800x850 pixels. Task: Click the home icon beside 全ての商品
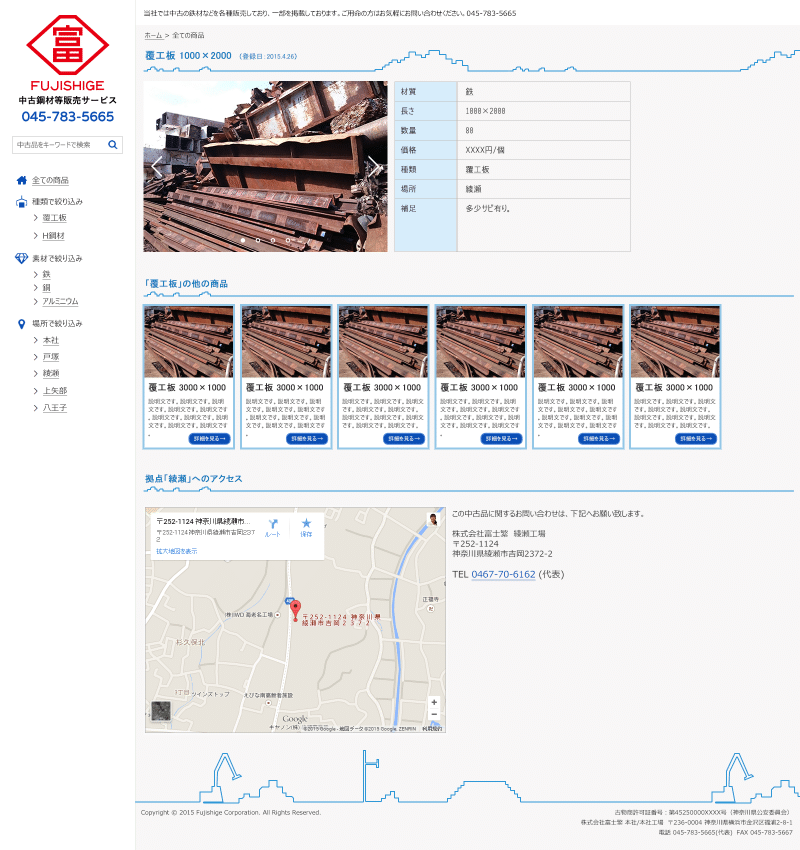click(22, 180)
